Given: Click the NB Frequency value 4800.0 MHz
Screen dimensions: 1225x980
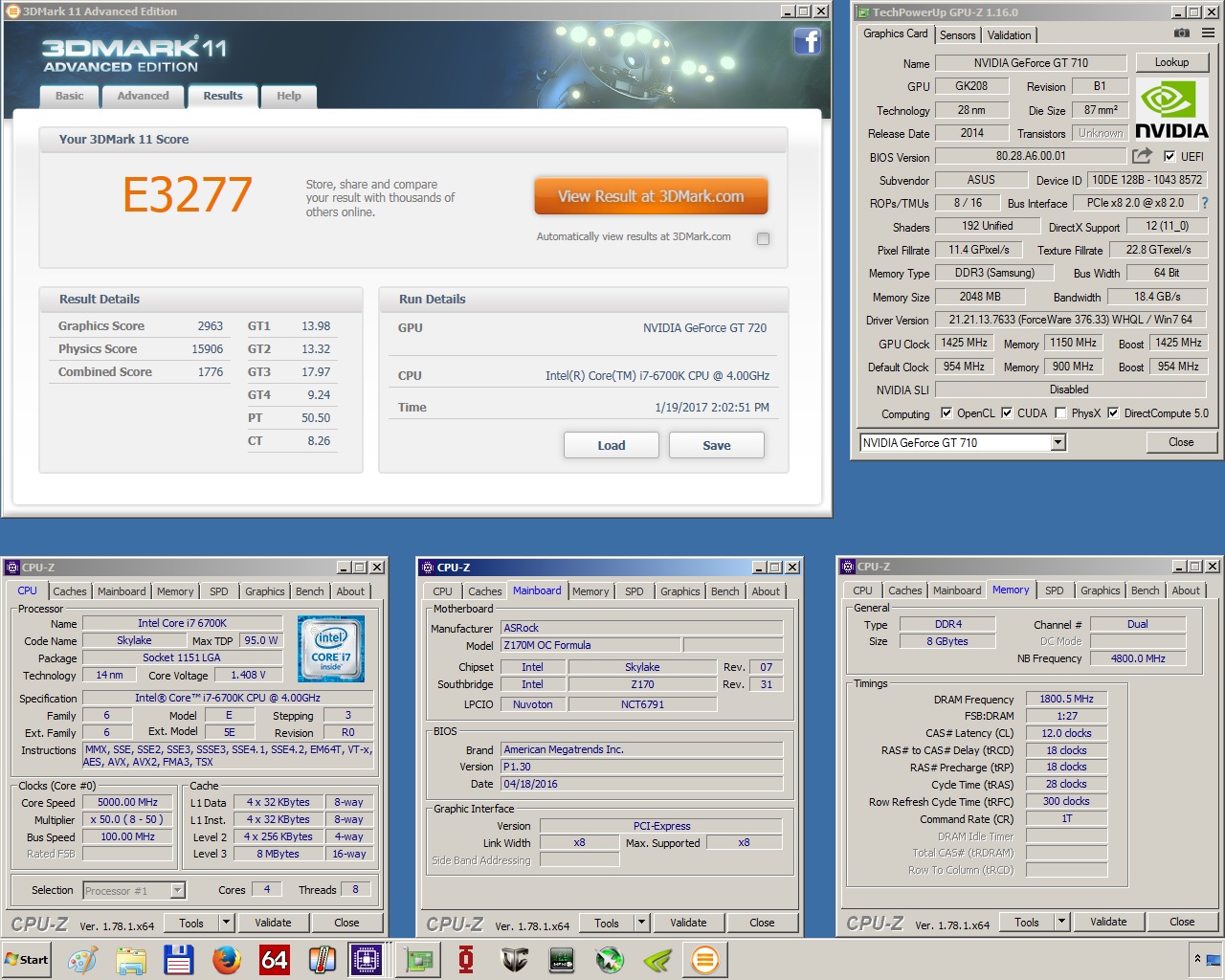Looking at the screenshot, I should point(1138,658).
